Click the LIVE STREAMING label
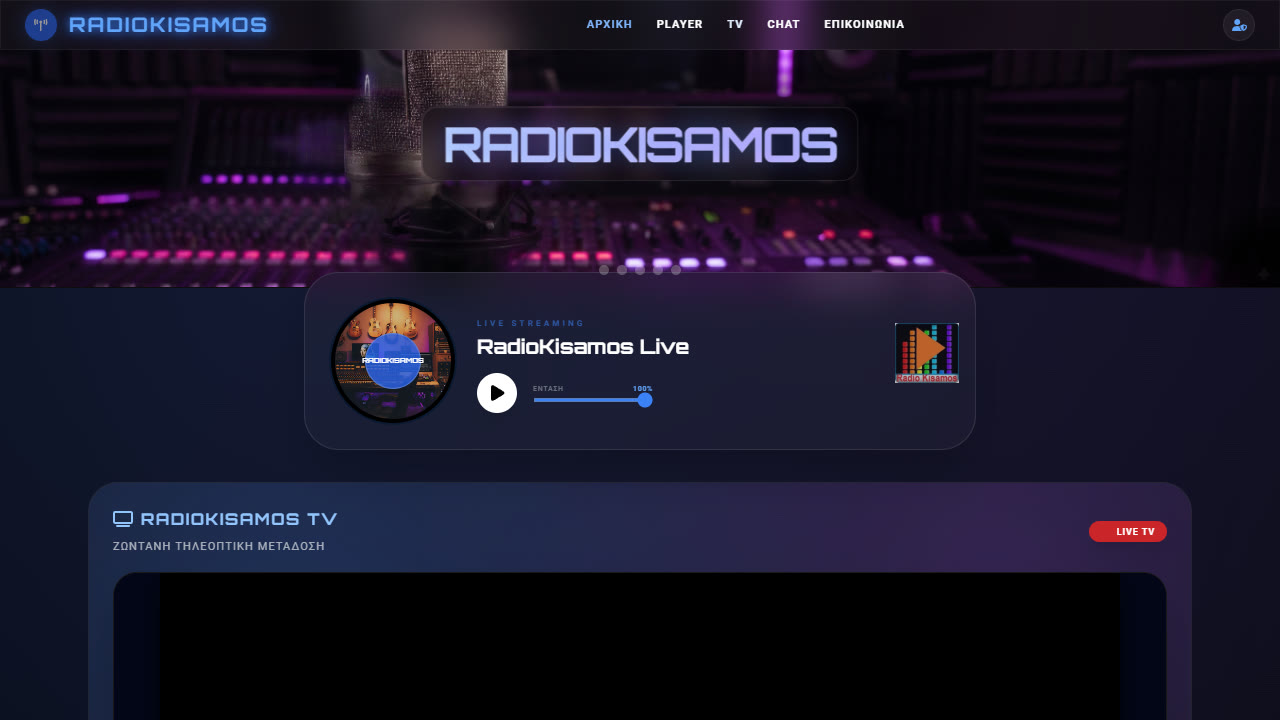Screen dimensions: 1280x720 (531, 323)
